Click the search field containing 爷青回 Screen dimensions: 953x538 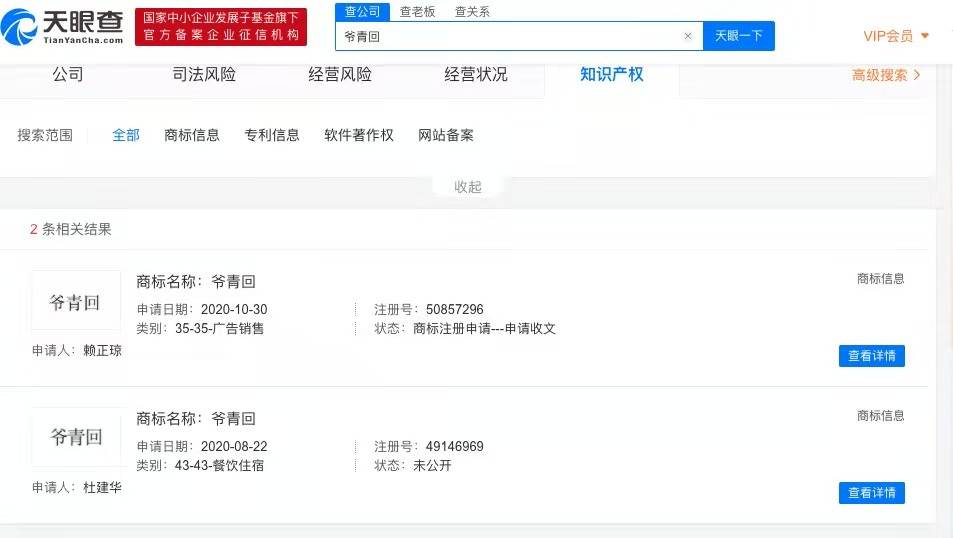[510, 36]
